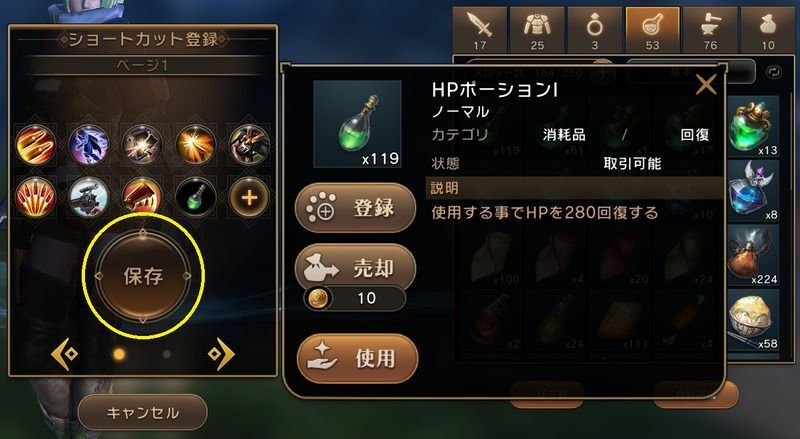
Task: Select the flaming bullets skill icon
Action: point(35,144)
